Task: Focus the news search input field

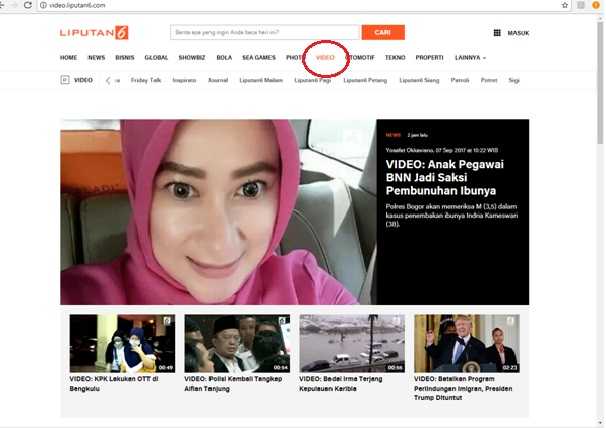Action: [266, 32]
